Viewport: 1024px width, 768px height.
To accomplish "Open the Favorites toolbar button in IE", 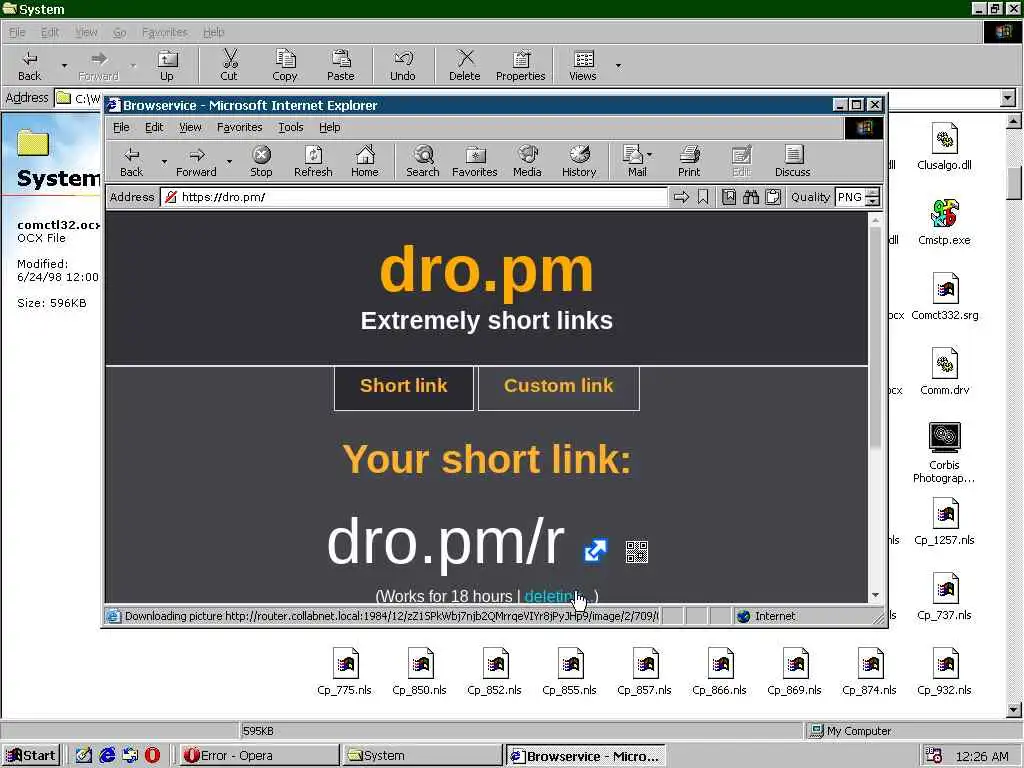I will click(x=475, y=161).
